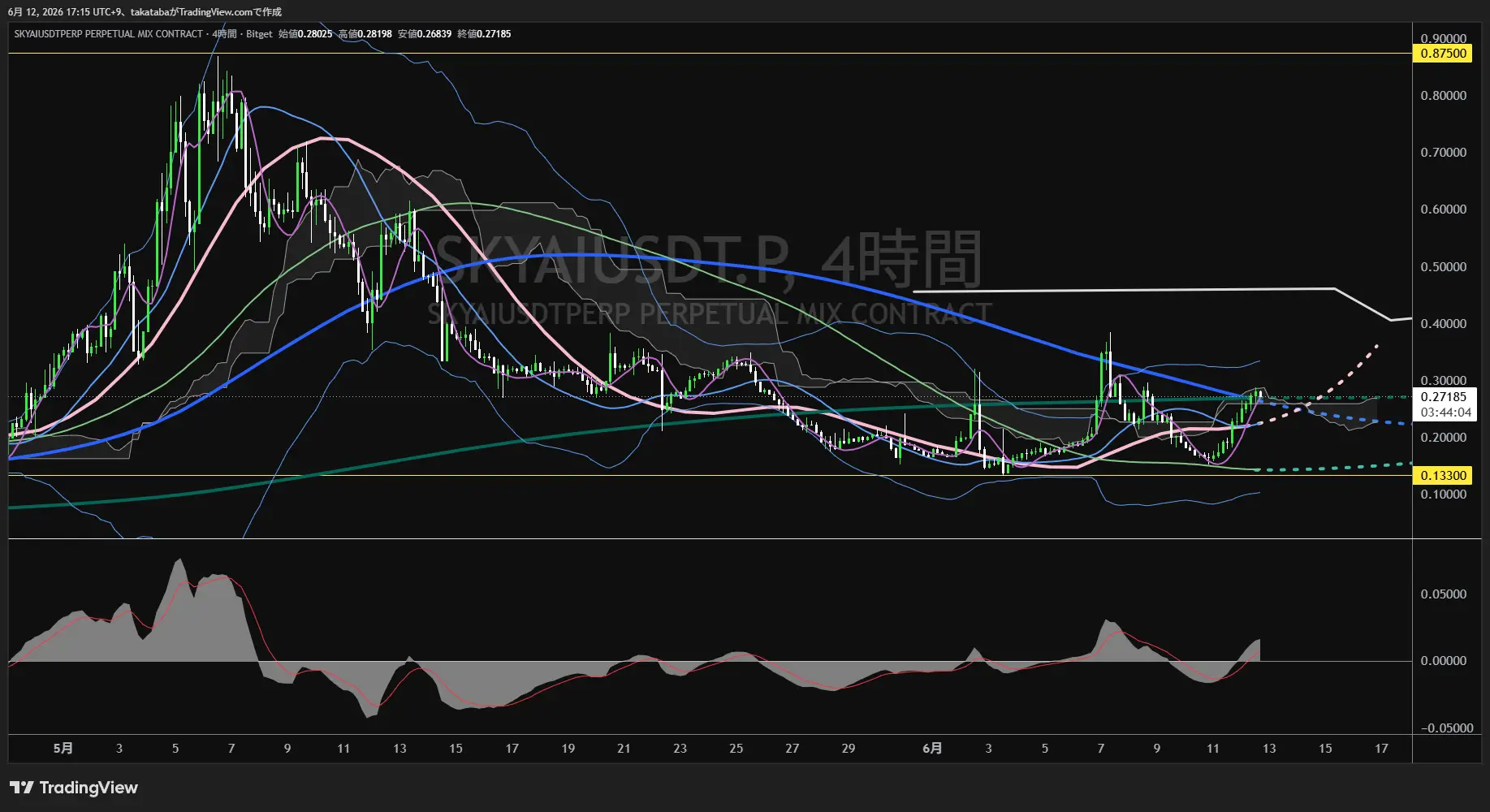The image size is (1490, 812).
Task: Click the 0.20000 price axis label
Action: tap(1443, 438)
